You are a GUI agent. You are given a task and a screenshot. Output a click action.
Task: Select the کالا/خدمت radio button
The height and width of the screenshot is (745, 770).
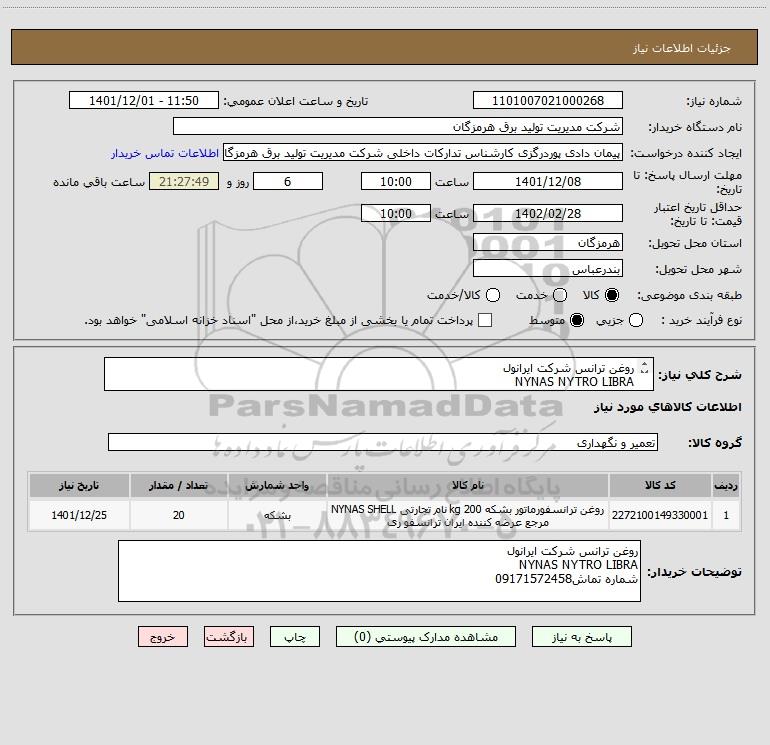(493, 295)
